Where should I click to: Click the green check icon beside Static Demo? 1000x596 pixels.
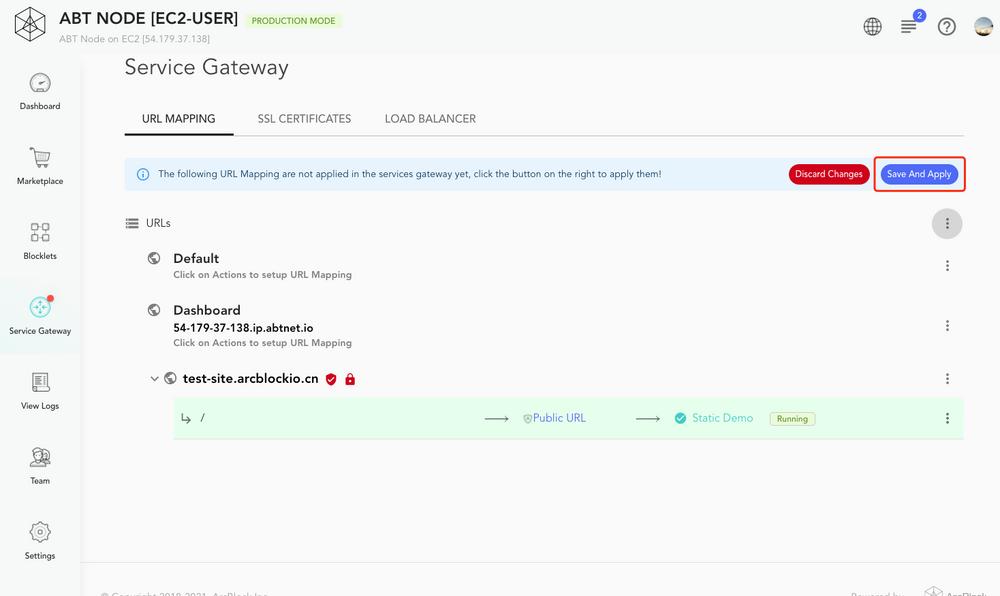[680, 418]
